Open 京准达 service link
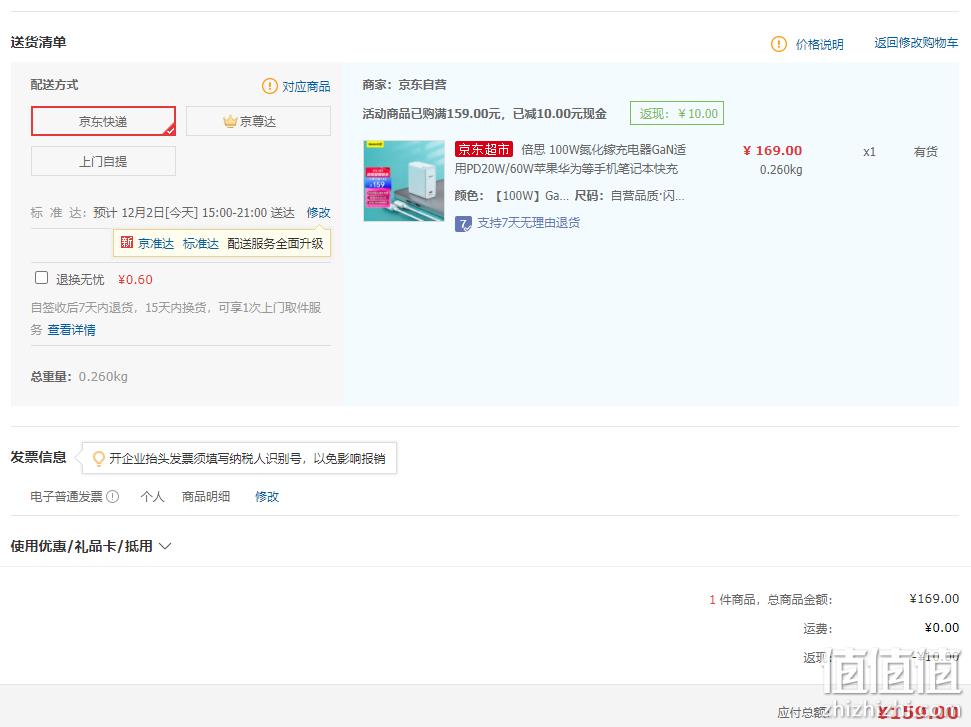The height and width of the screenshot is (727, 971). (x=156, y=243)
